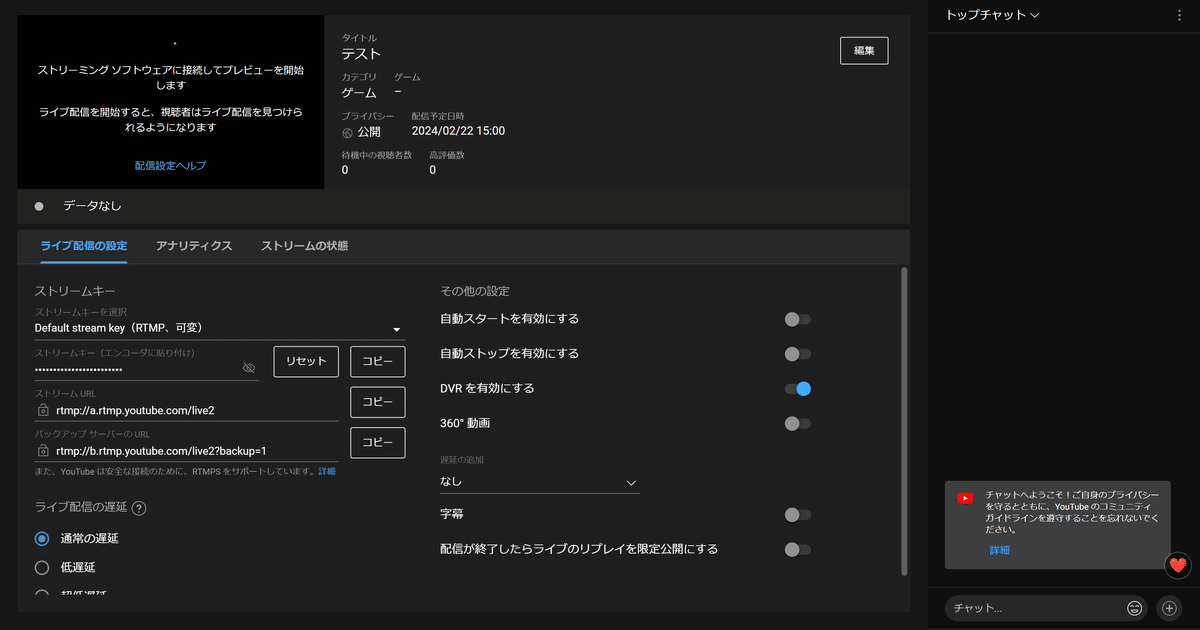The image size is (1200, 630).
Task: Switch to アナリティクス tab
Action: point(194,246)
